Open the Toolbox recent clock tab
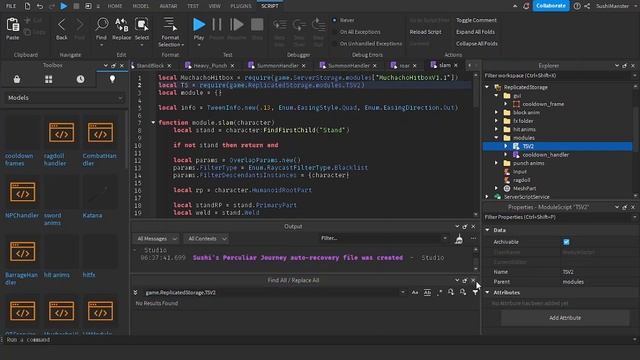Viewport: 640px width, 360px height. (x=80, y=79)
